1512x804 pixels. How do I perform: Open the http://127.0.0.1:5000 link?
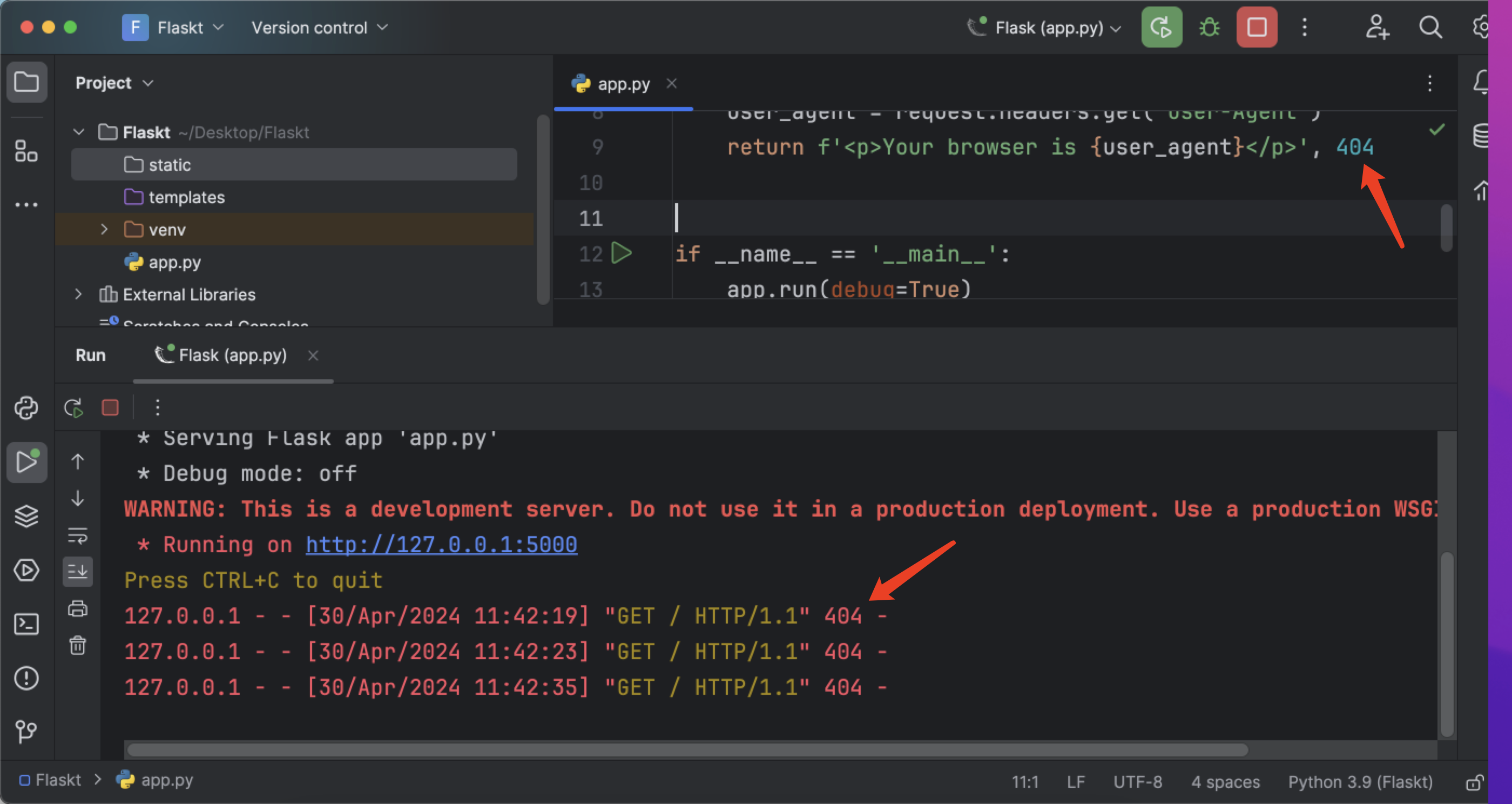pyautogui.click(x=441, y=545)
